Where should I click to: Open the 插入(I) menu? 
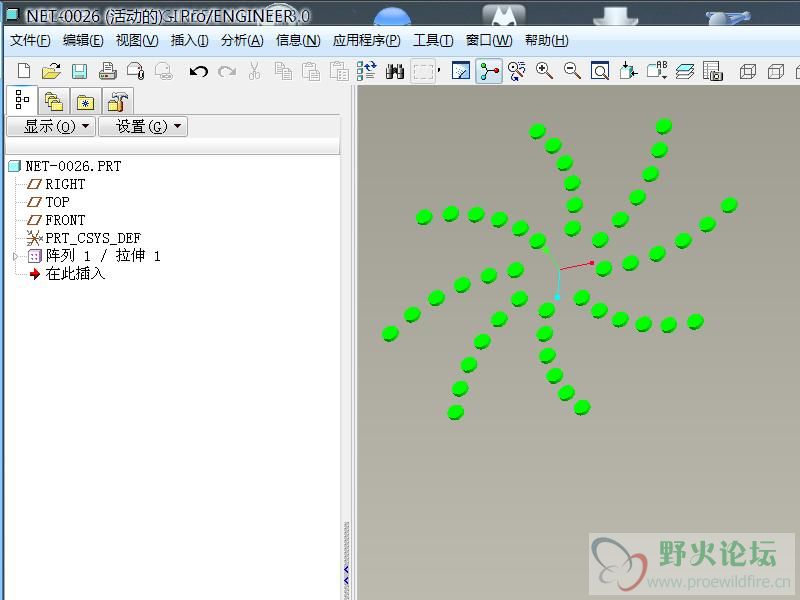click(189, 40)
